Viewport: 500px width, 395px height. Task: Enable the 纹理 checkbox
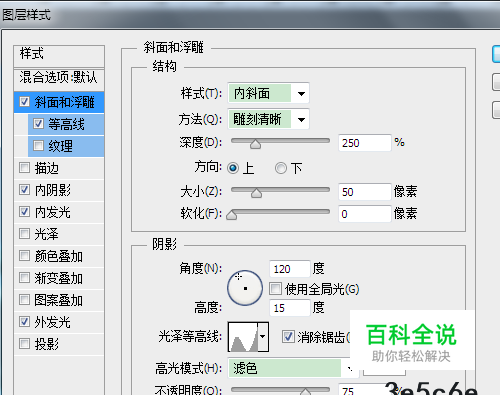tap(38, 146)
